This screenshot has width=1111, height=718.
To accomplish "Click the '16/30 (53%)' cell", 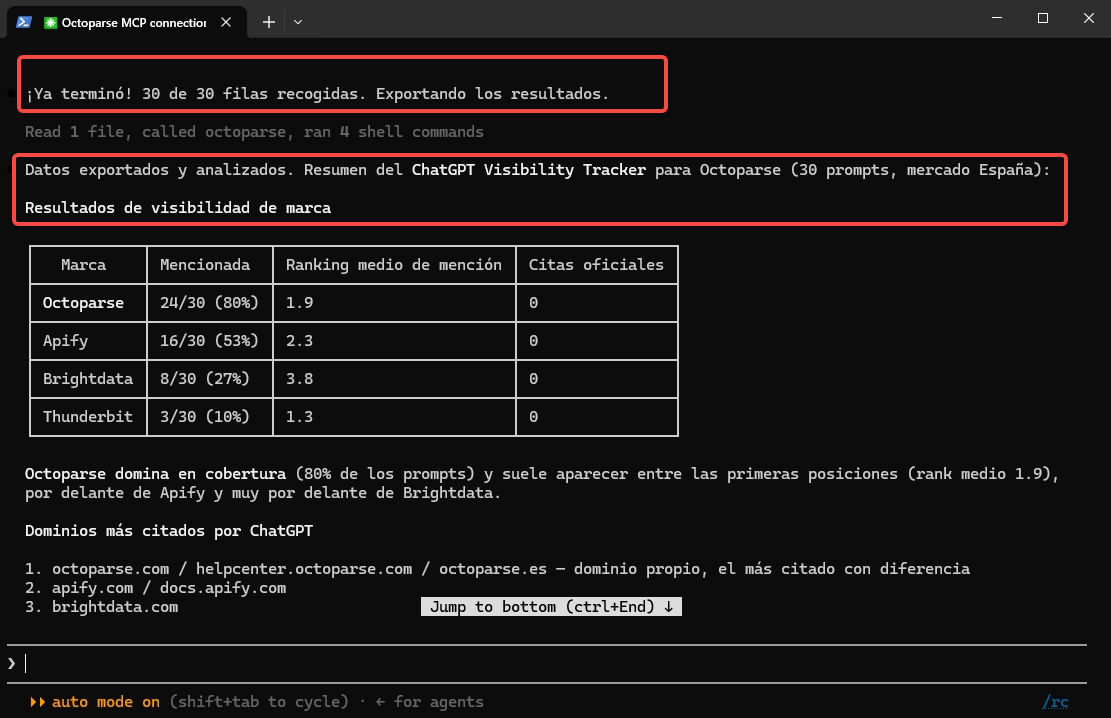I will tap(209, 341).
